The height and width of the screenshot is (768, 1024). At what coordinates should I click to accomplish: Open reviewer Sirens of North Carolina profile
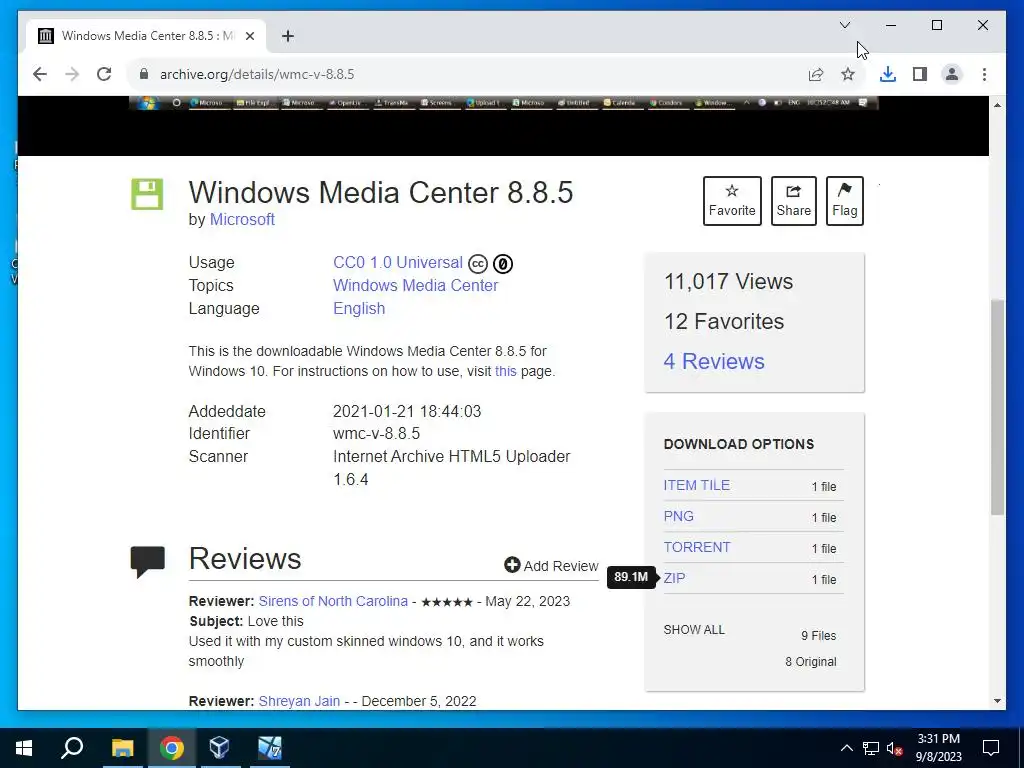coord(333,601)
